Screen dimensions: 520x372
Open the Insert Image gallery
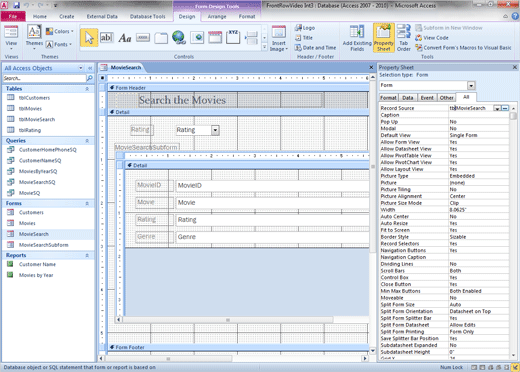(279, 38)
